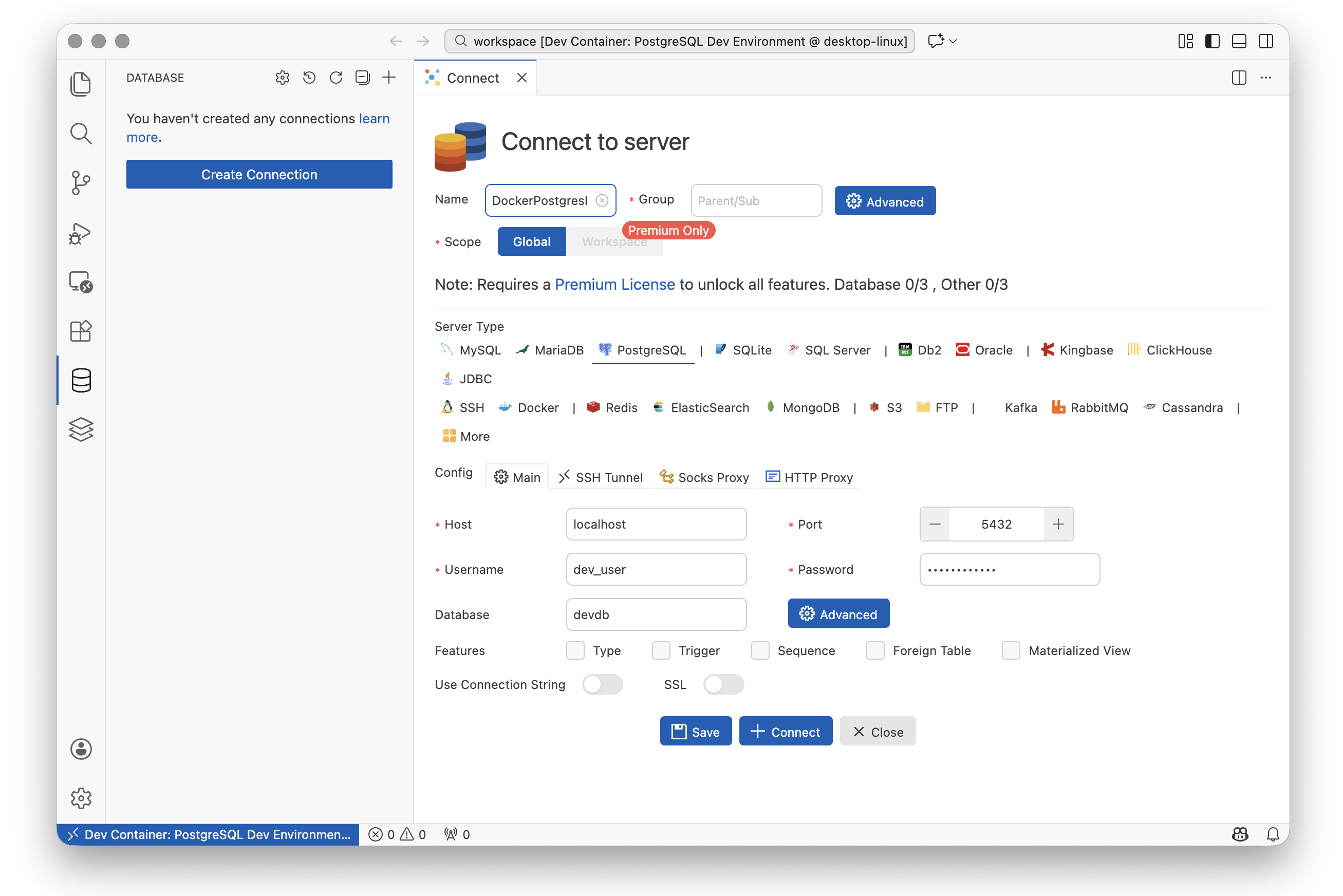Open the Remote Explorer sidebar icon
The width and height of the screenshot is (1343, 896).
pos(81,282)
